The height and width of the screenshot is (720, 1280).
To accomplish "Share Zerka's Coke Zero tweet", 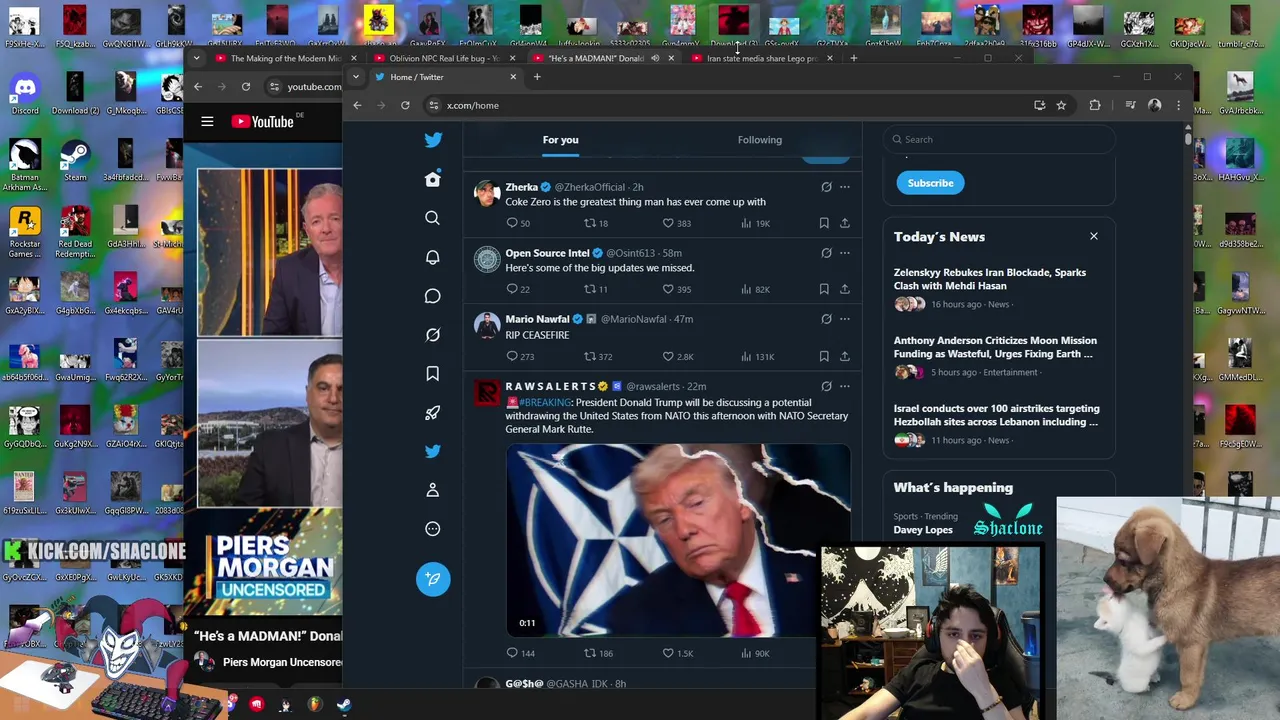I will point(844,223).
